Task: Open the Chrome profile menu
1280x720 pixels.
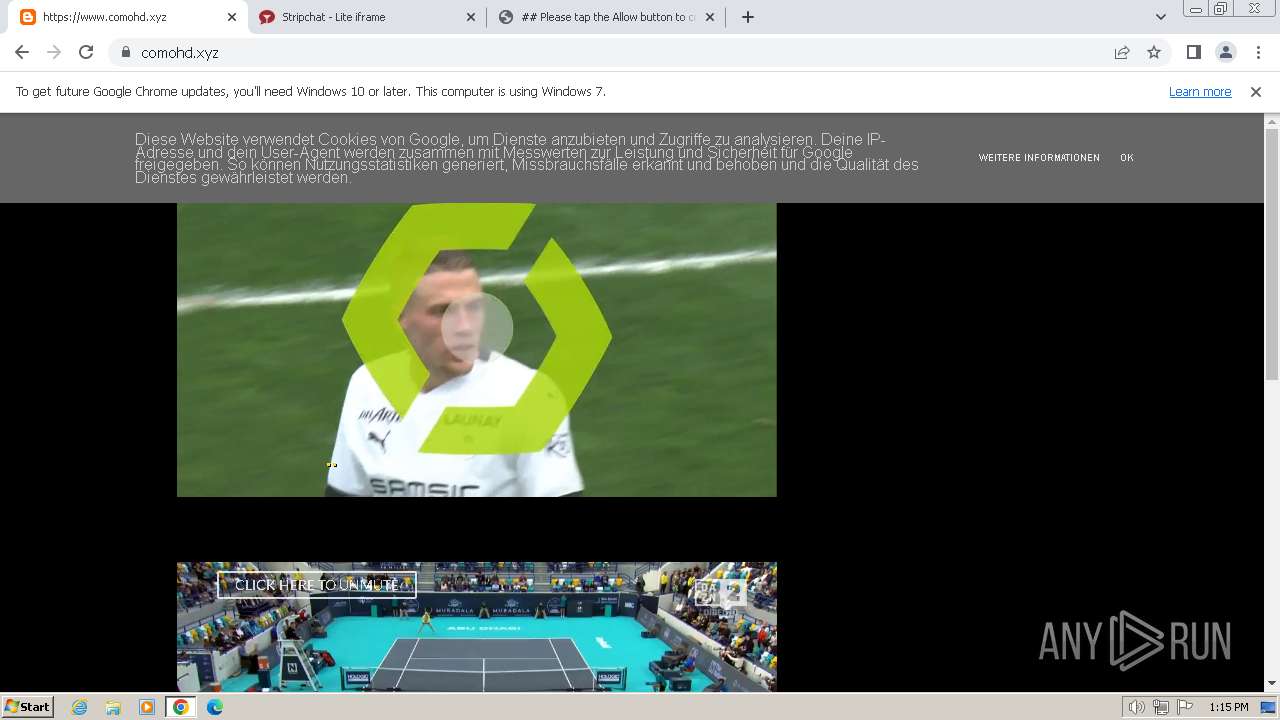Action: pyautogui.click(x=1226, y=52)
